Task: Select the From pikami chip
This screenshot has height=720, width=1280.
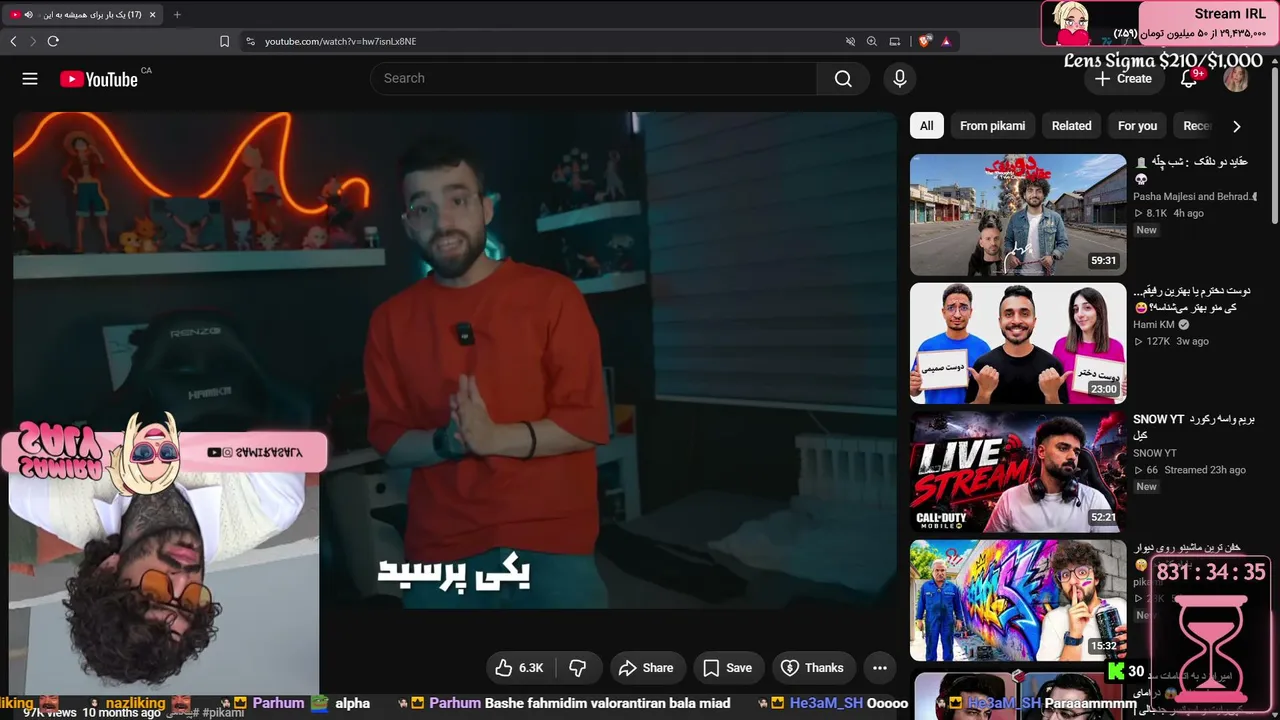Action: tap(992, 126)
